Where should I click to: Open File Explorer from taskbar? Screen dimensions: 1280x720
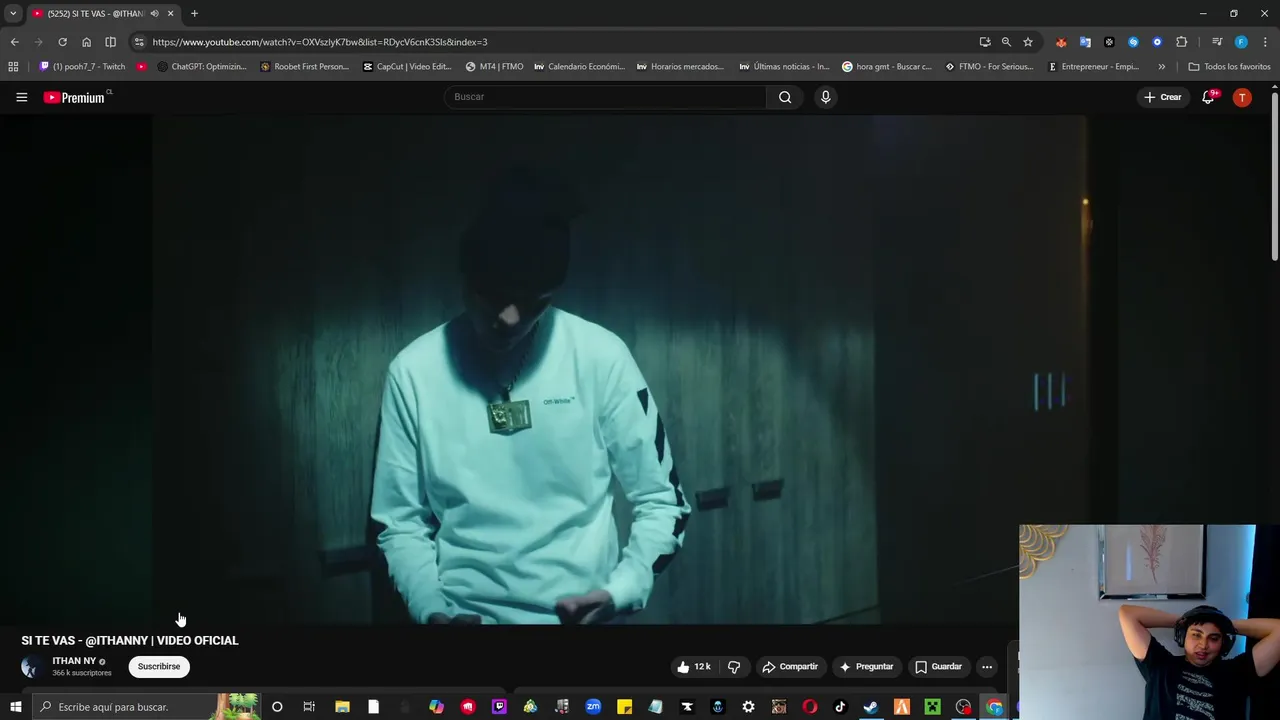[342, 707]
